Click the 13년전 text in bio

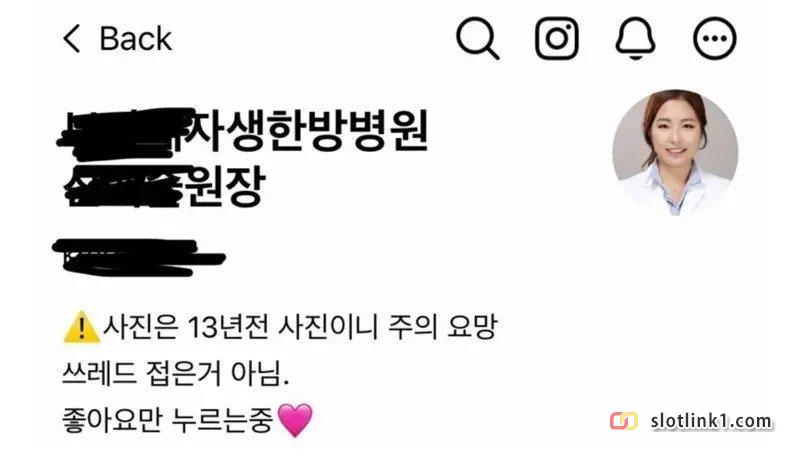tap(227, 327)
